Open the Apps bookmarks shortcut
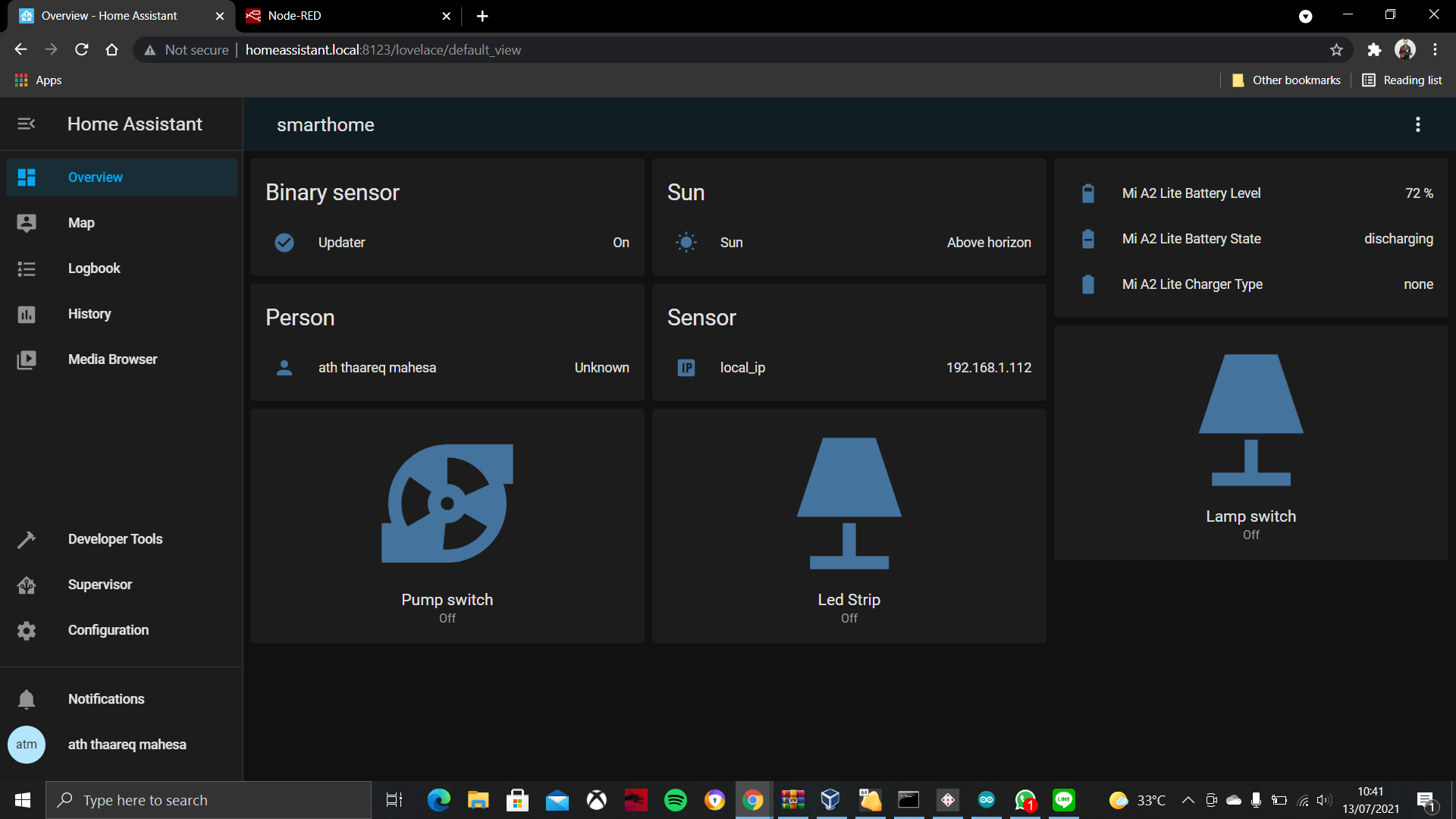 click(38, 80)
